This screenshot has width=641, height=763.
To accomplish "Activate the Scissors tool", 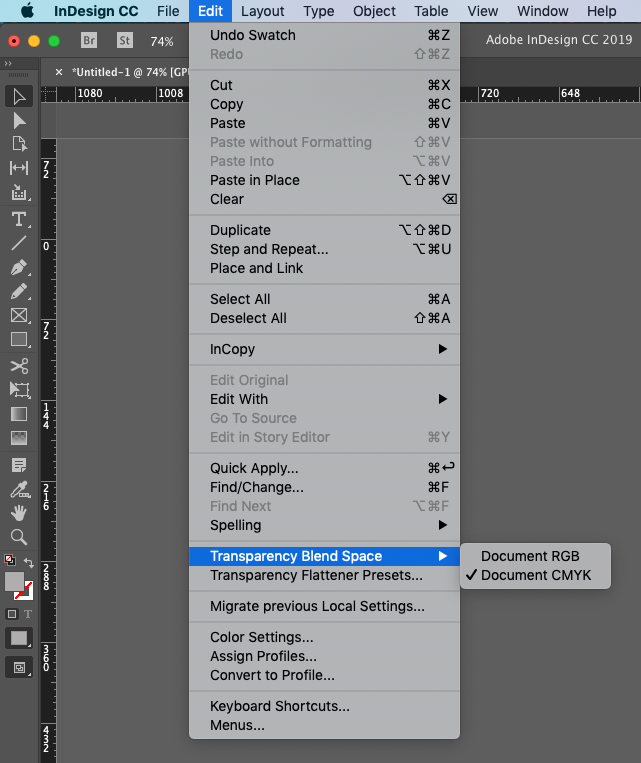I will [x=19, y=366].
